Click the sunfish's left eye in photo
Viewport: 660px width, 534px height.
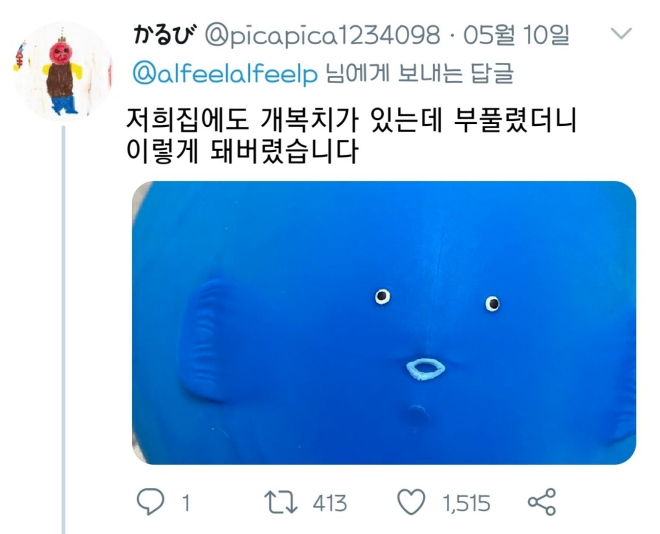click(382, 296)
